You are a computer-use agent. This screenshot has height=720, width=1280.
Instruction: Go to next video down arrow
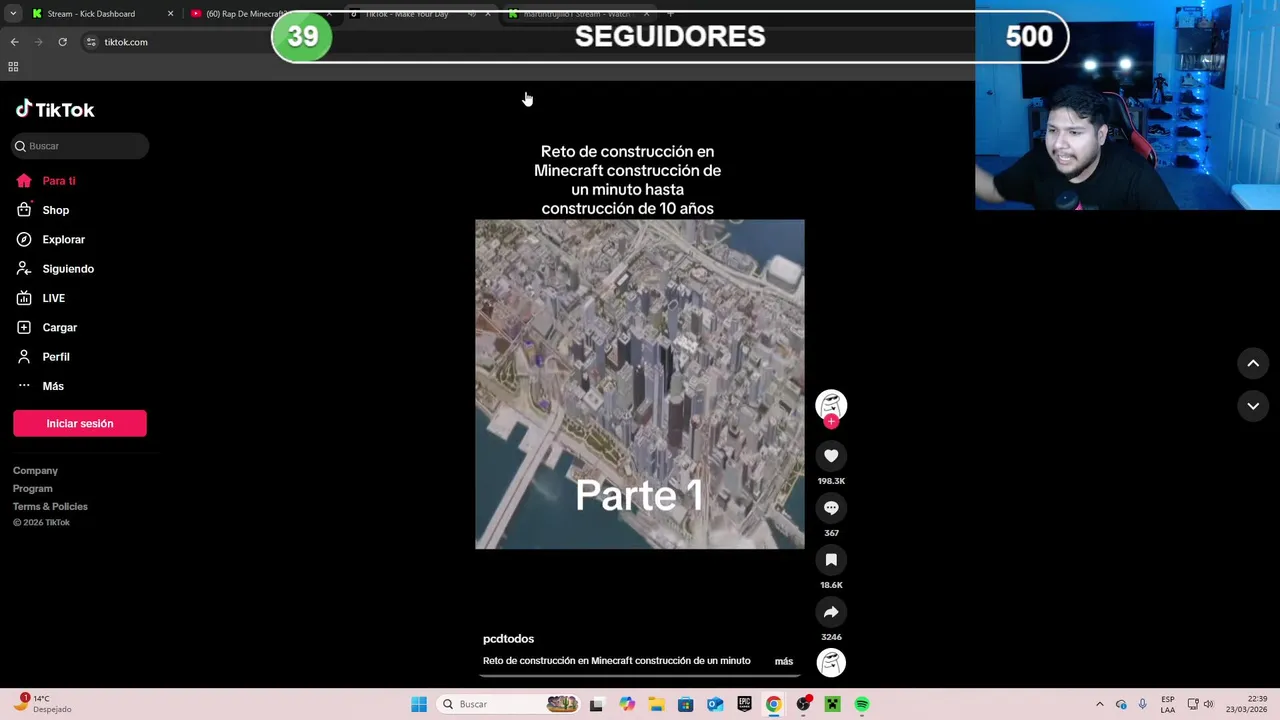tap(1253, 406)
